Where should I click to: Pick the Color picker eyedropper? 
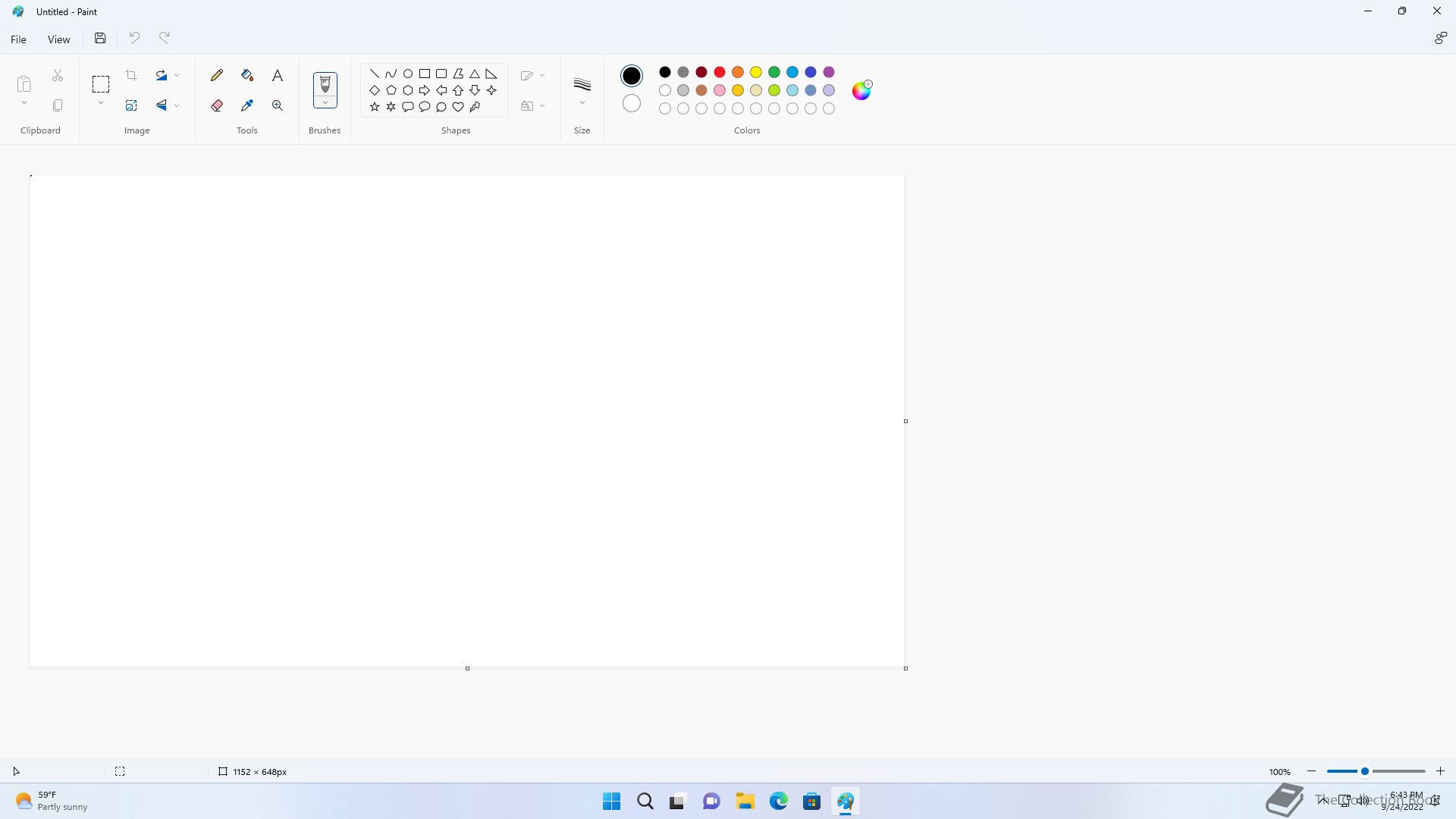click(247, 105)
